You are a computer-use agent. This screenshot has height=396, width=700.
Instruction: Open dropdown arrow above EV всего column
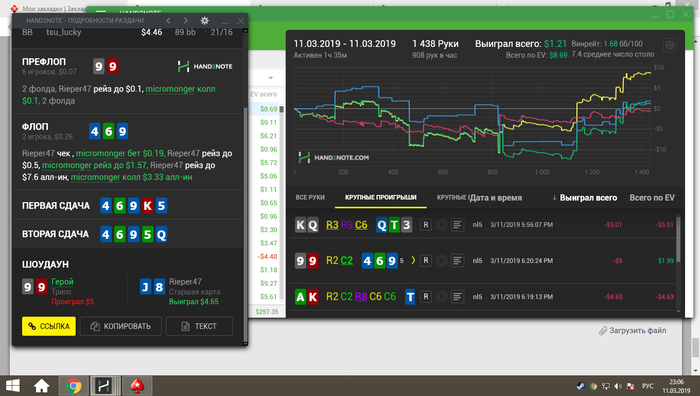coord(271,78)
